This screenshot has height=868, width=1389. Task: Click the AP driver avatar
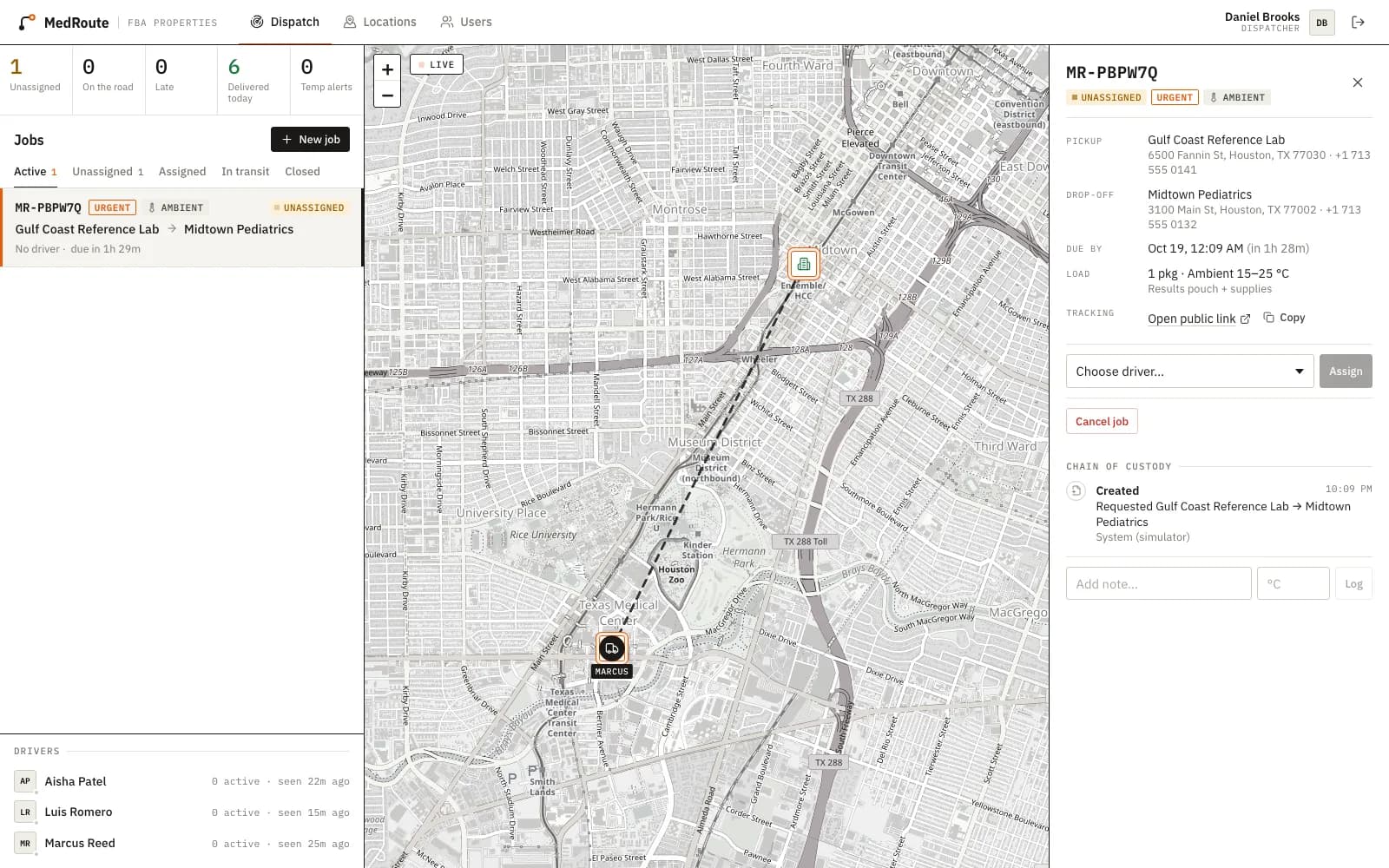click(25, 781)
